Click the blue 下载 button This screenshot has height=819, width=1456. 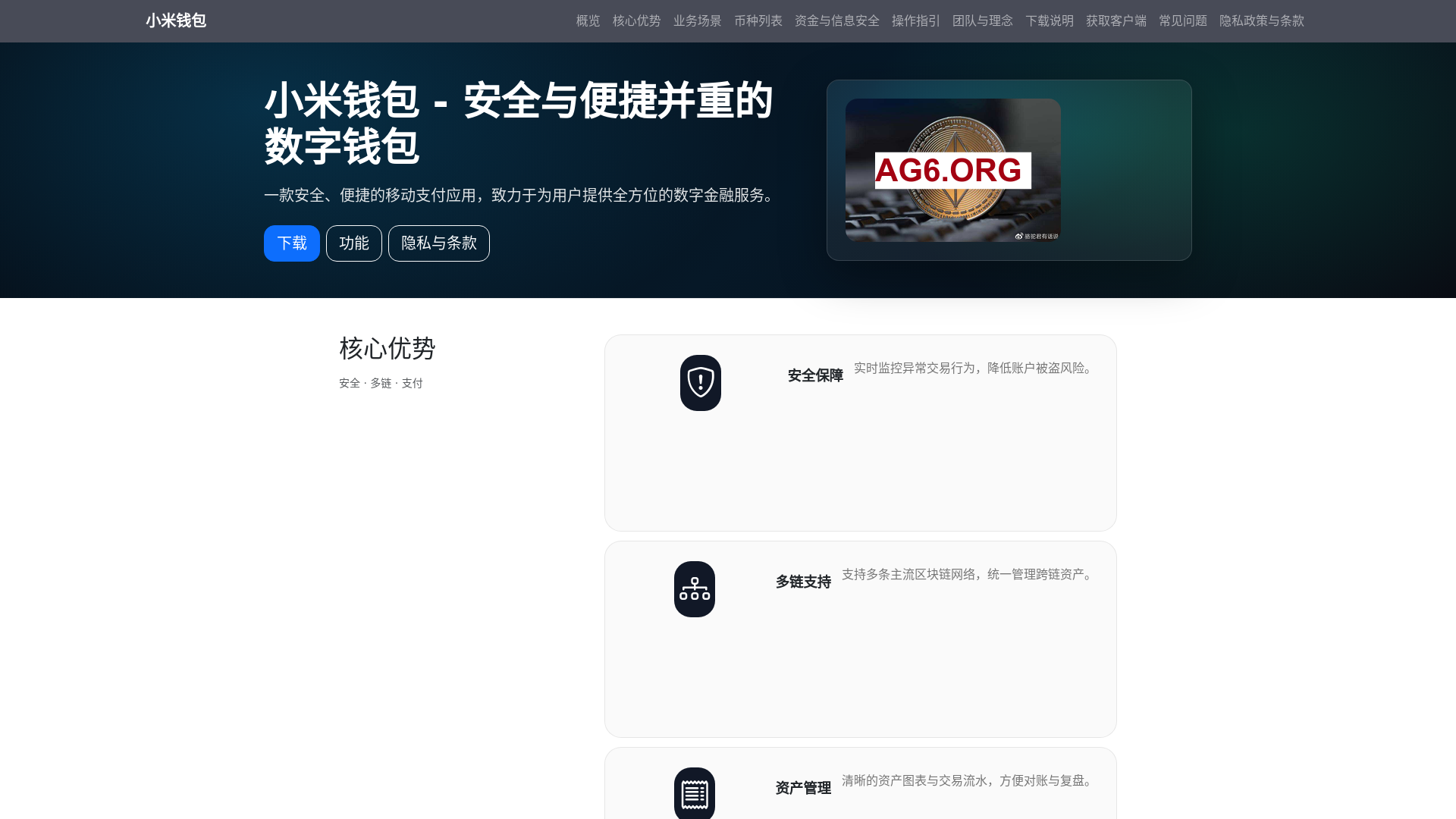coord(292,243)
